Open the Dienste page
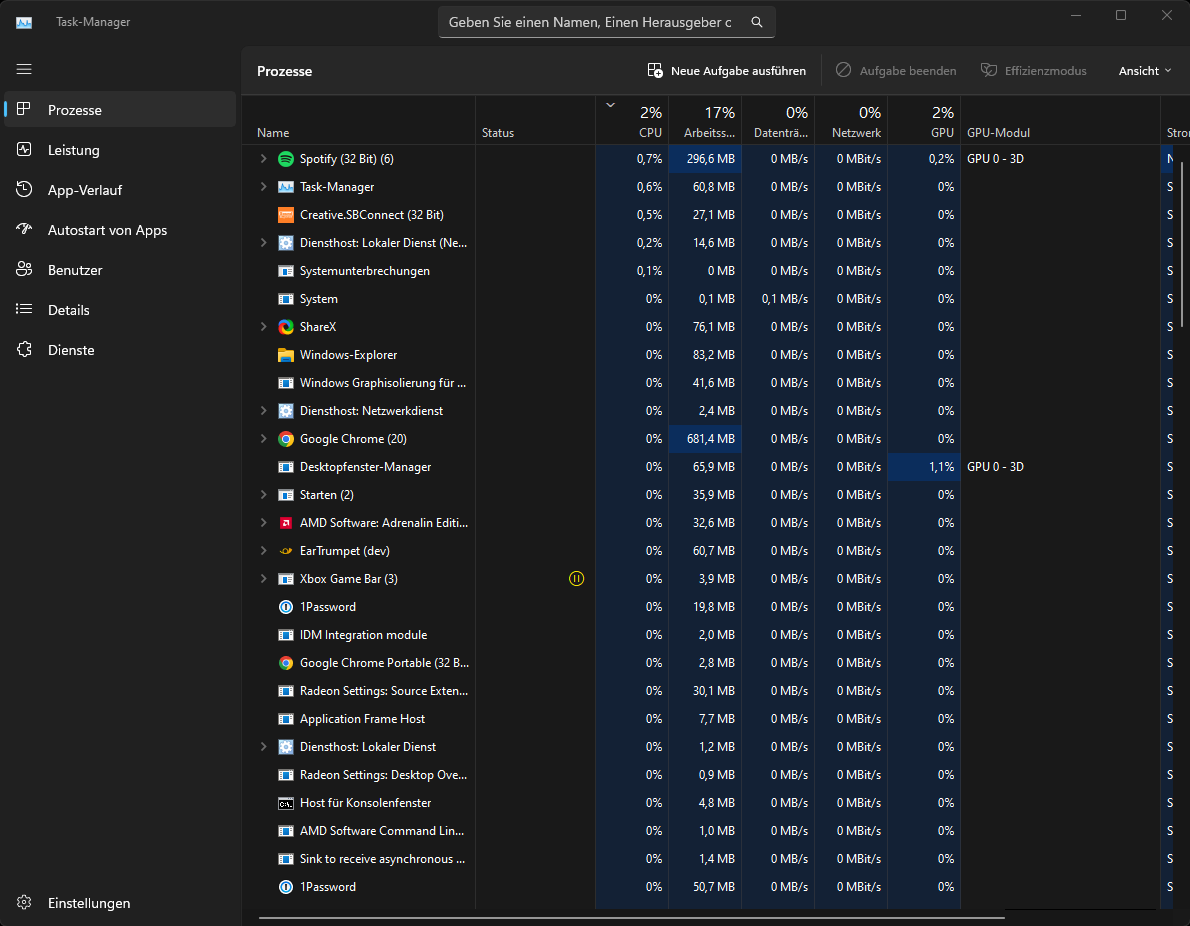The height and width of the screenshot is (926, 1190). (121, 350)
